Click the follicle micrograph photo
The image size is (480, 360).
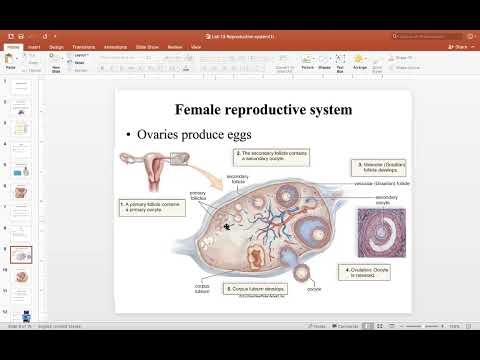(x=382, y=233)
